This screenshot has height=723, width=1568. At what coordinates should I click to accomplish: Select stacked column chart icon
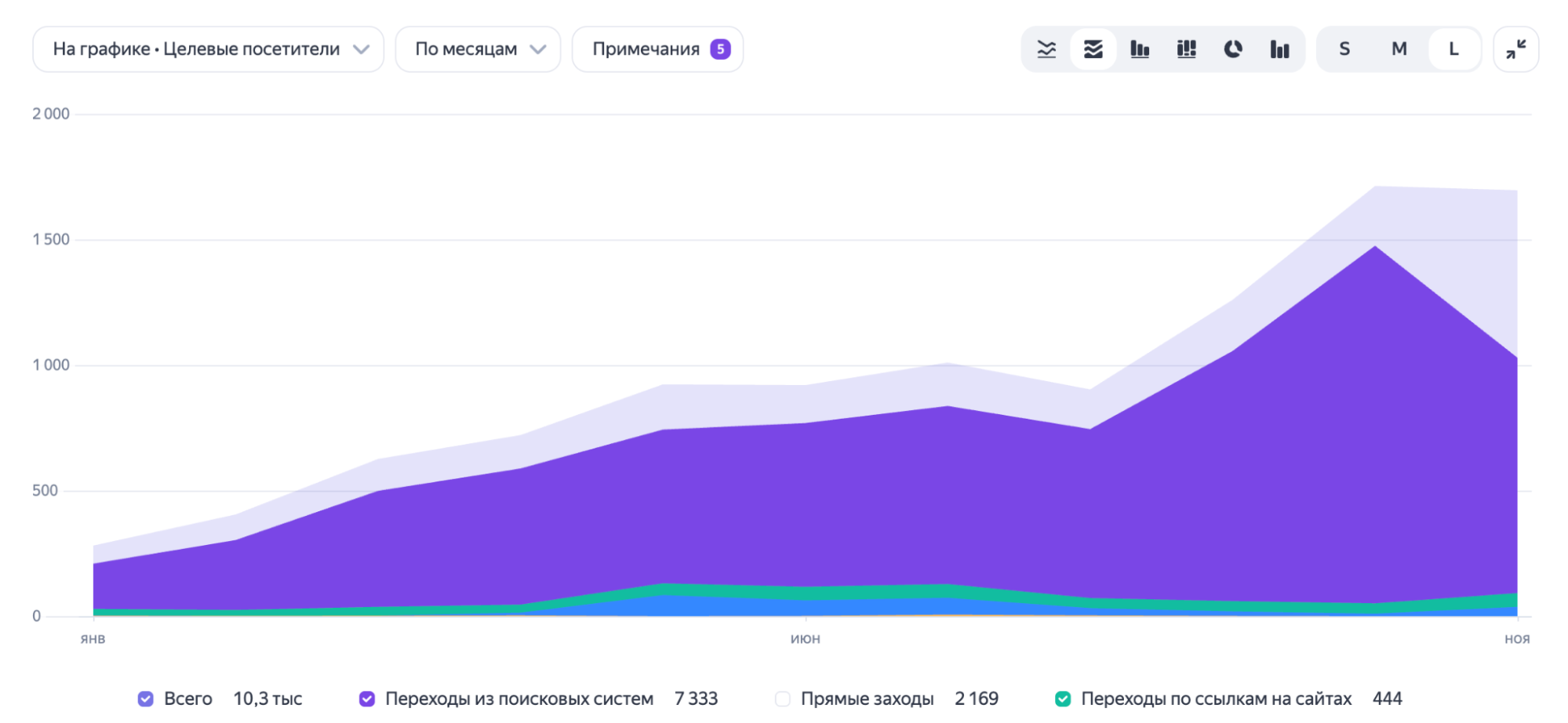tap(1186, 49)
